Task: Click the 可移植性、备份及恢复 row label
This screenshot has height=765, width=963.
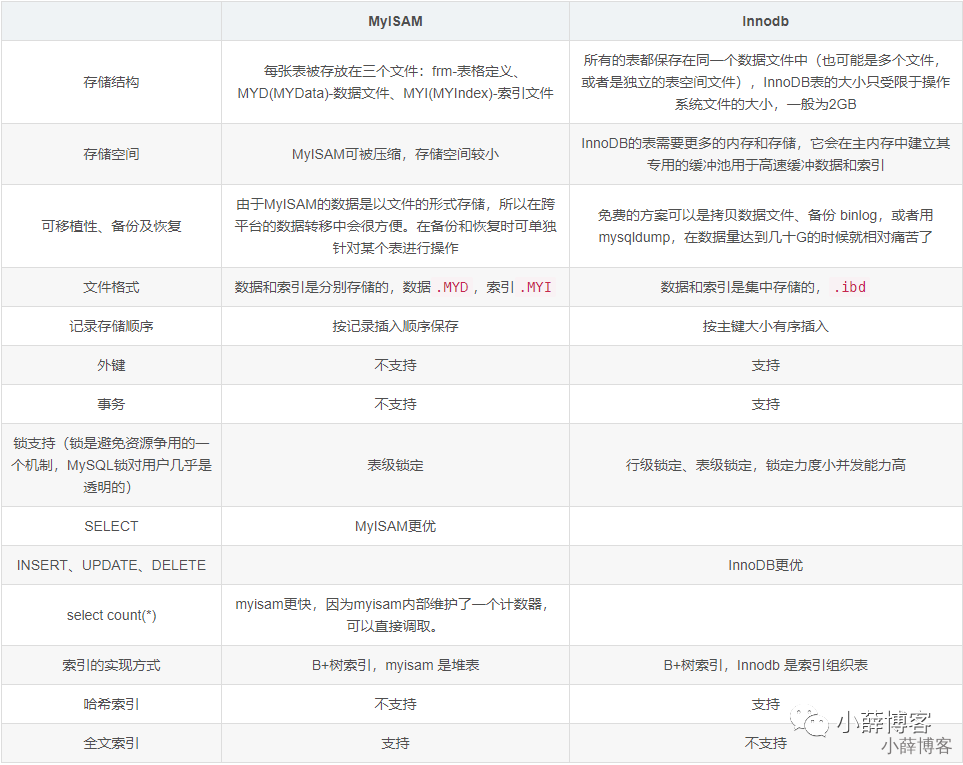Action: tap(111, 226)
